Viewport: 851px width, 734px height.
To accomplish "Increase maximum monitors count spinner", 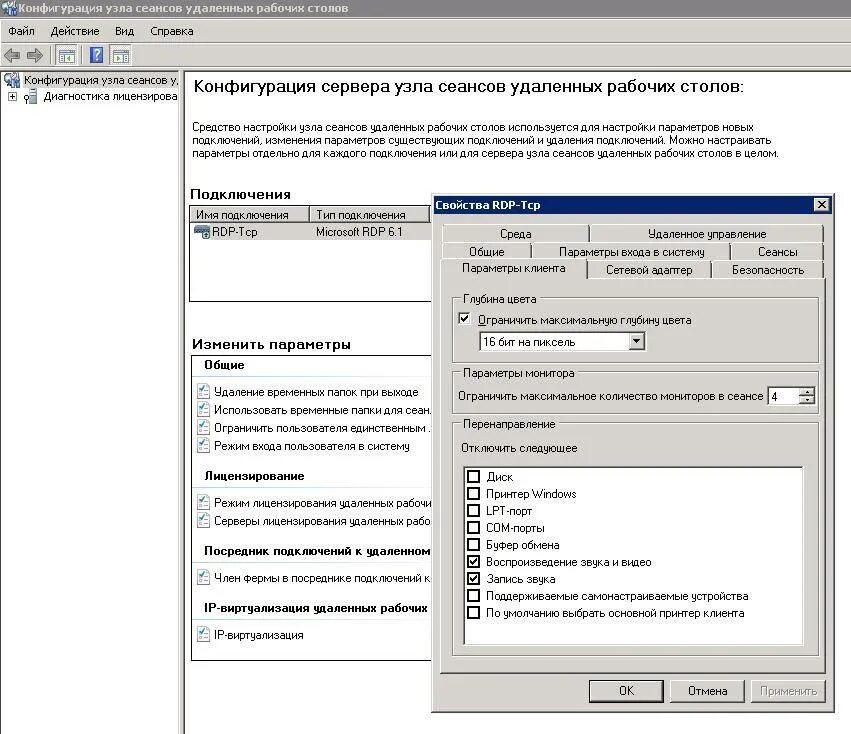I will 807,392.
